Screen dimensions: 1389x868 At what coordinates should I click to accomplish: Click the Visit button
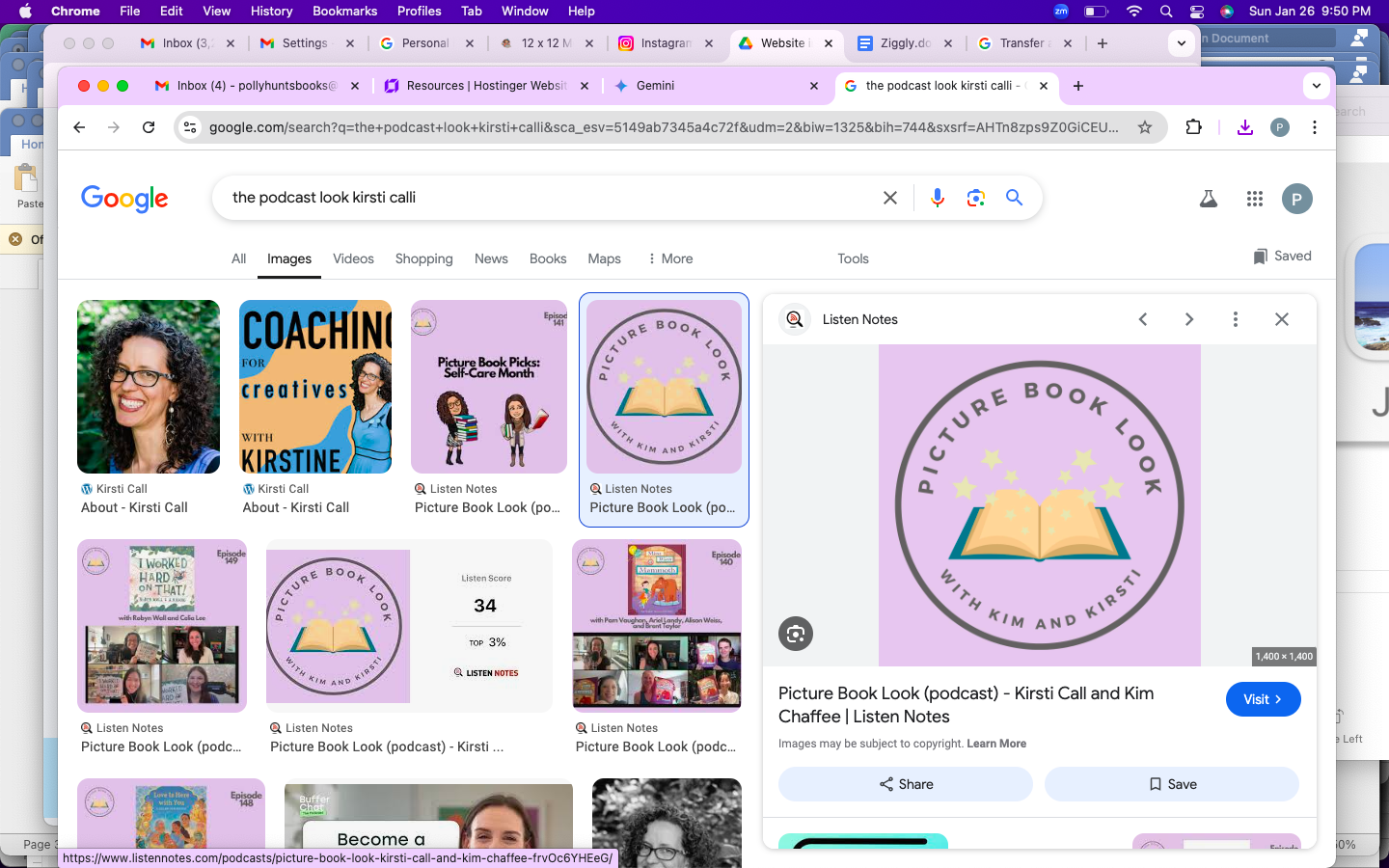coord(1263,699)
